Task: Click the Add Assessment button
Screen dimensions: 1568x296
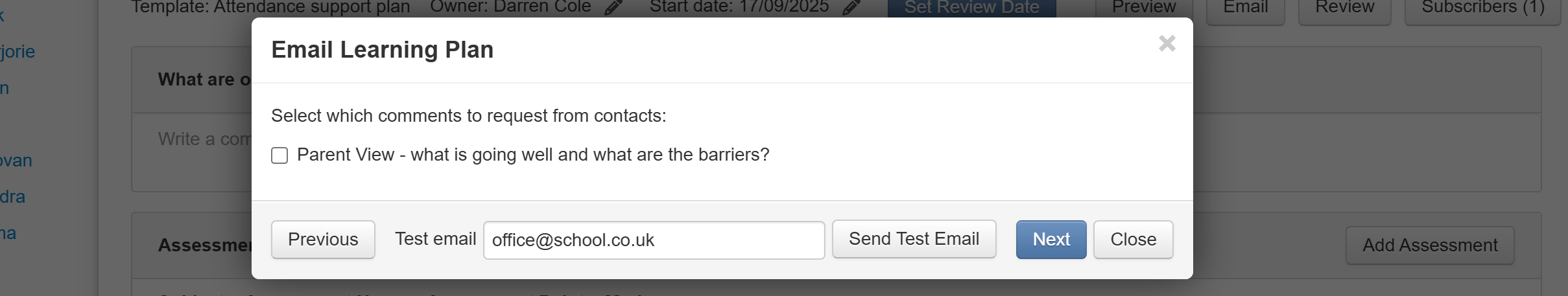Action: [1430, 245]
